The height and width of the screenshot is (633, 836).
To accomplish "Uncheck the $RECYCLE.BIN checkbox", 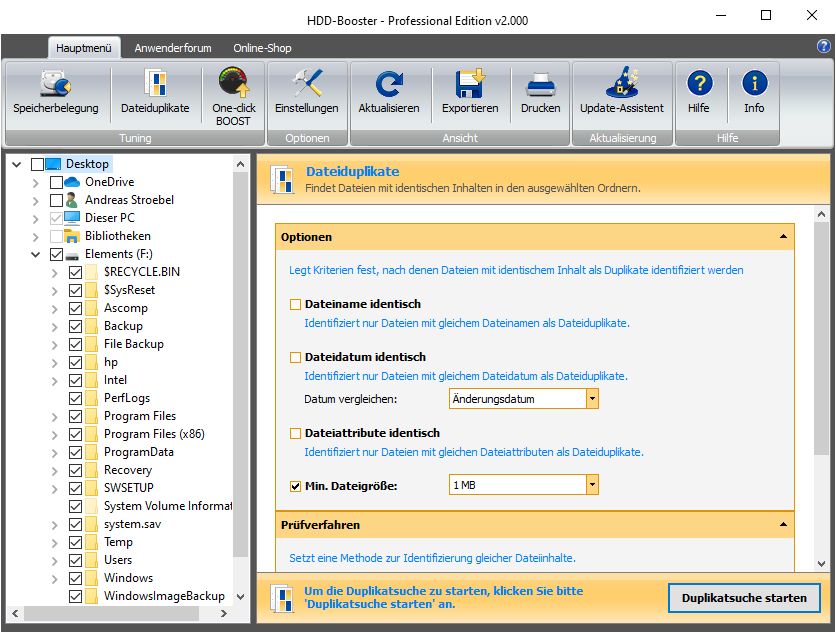I will coord(75,273).
